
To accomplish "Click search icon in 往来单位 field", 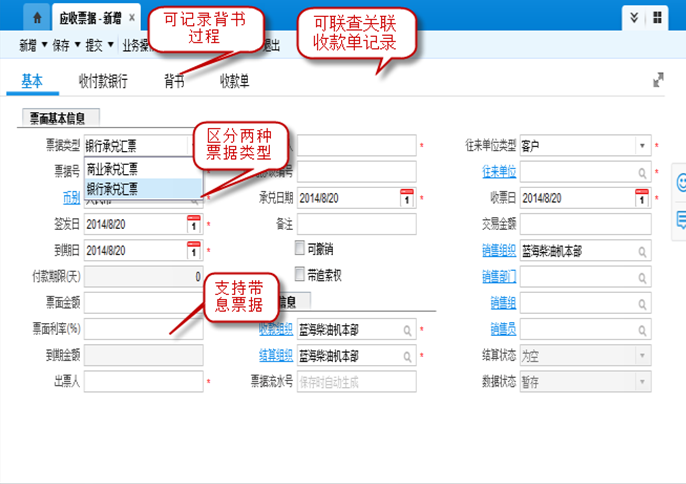I will click(642, 172).
